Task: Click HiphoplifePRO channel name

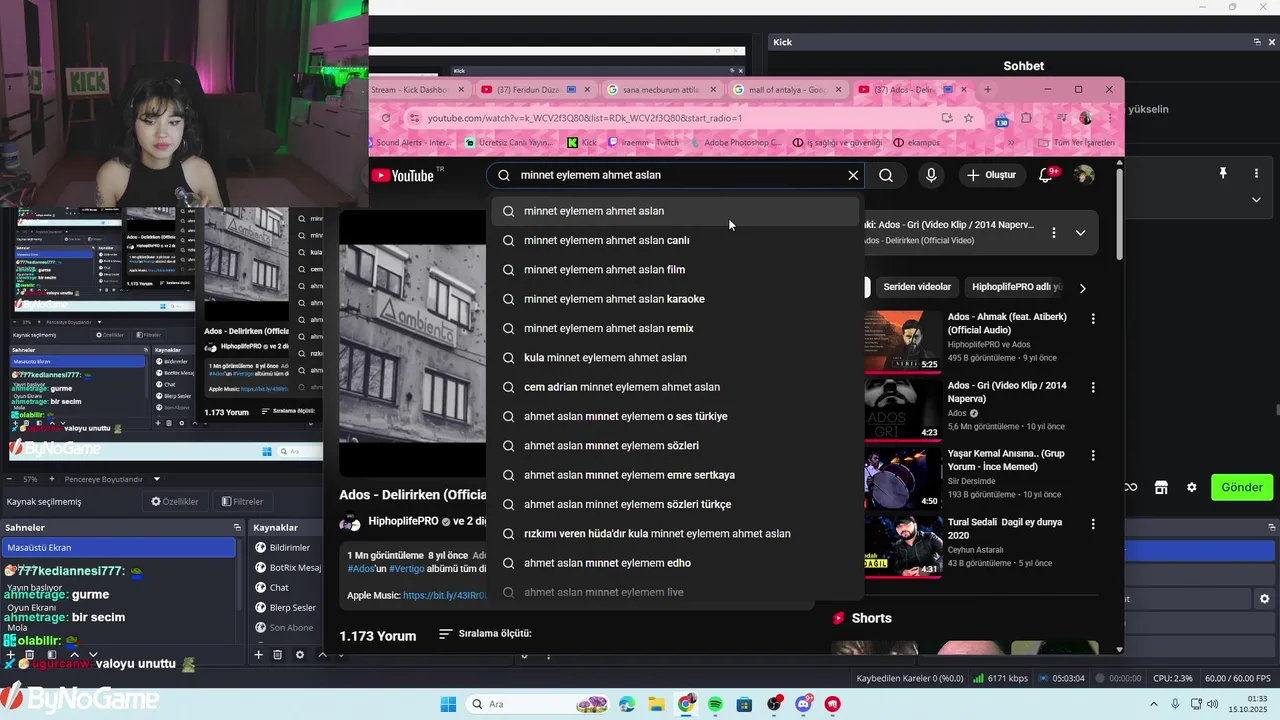Action: [x=403, y=521]
